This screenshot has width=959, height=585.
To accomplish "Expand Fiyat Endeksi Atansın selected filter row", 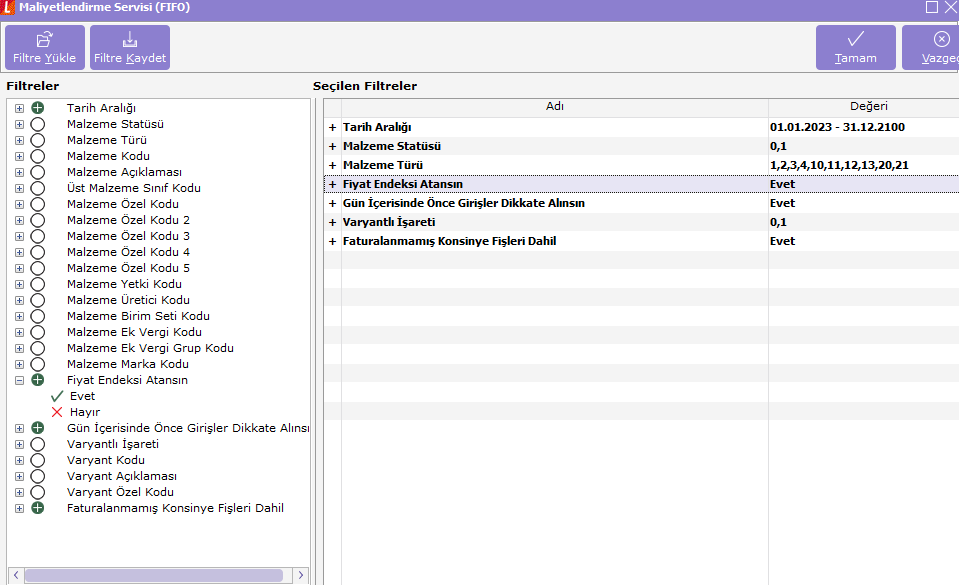I will pyautogui.click(x=332, y=184).
